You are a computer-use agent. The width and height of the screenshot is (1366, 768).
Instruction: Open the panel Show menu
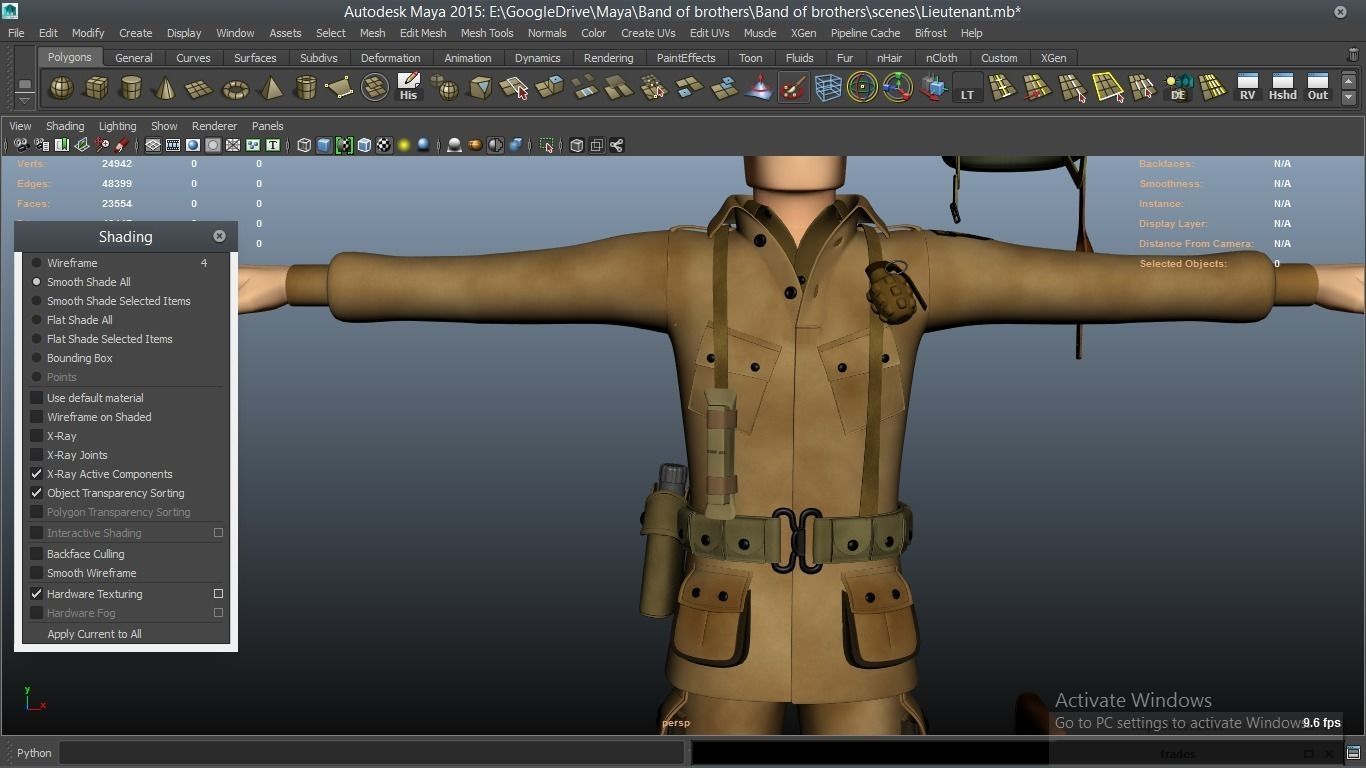point(164,126)
